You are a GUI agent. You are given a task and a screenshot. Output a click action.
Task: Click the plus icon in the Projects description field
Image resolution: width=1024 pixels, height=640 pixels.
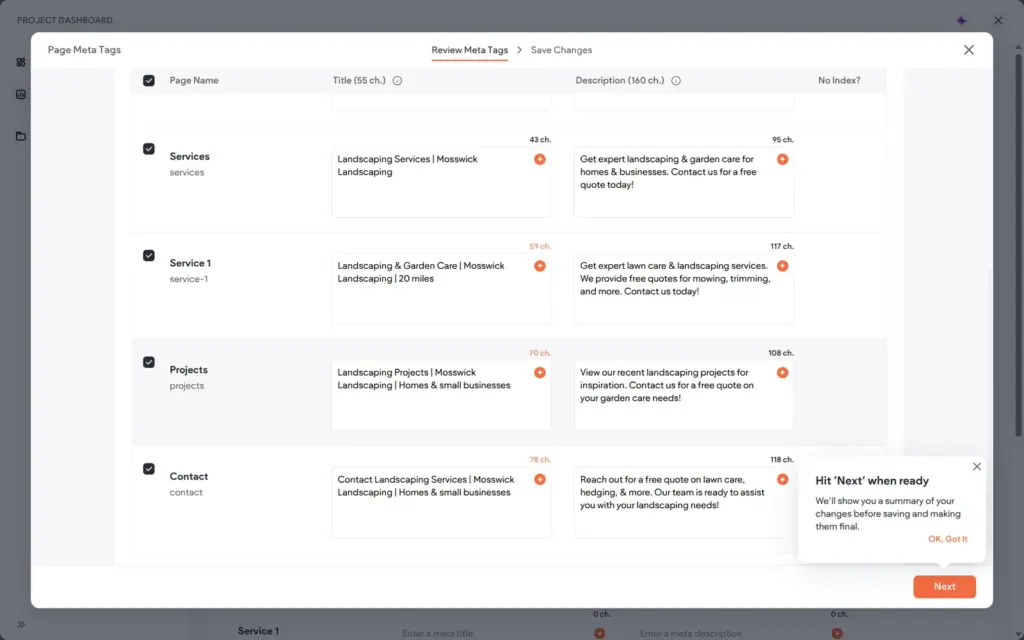782,372
